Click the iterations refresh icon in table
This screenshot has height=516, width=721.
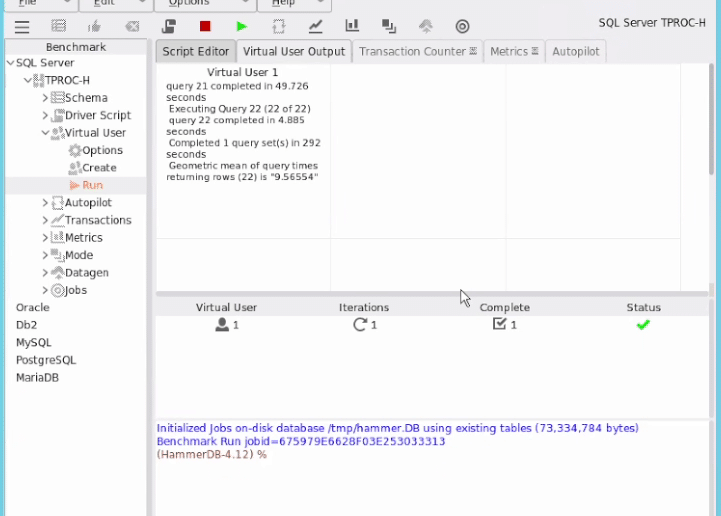(360, 325)
